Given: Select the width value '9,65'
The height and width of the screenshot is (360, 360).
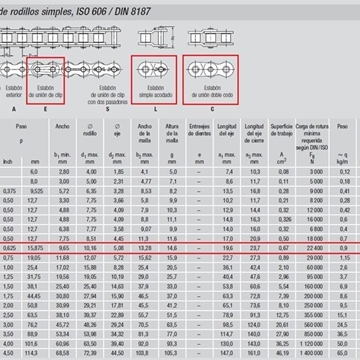Looking at the screenshot, I should pyautogui.click(x=63, y=248).
